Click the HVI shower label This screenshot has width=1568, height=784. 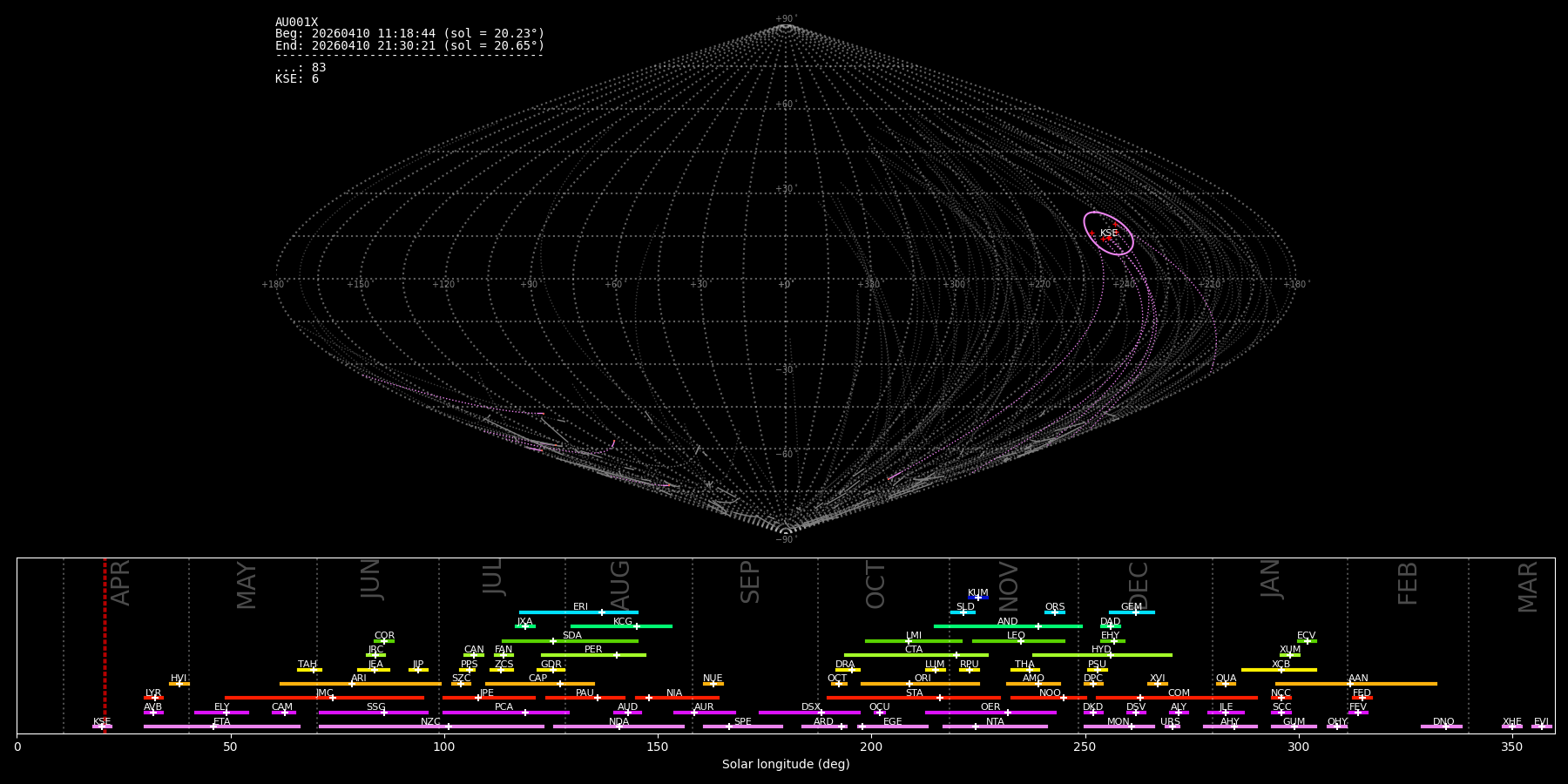pyautogui.click(x=178, y=679)
